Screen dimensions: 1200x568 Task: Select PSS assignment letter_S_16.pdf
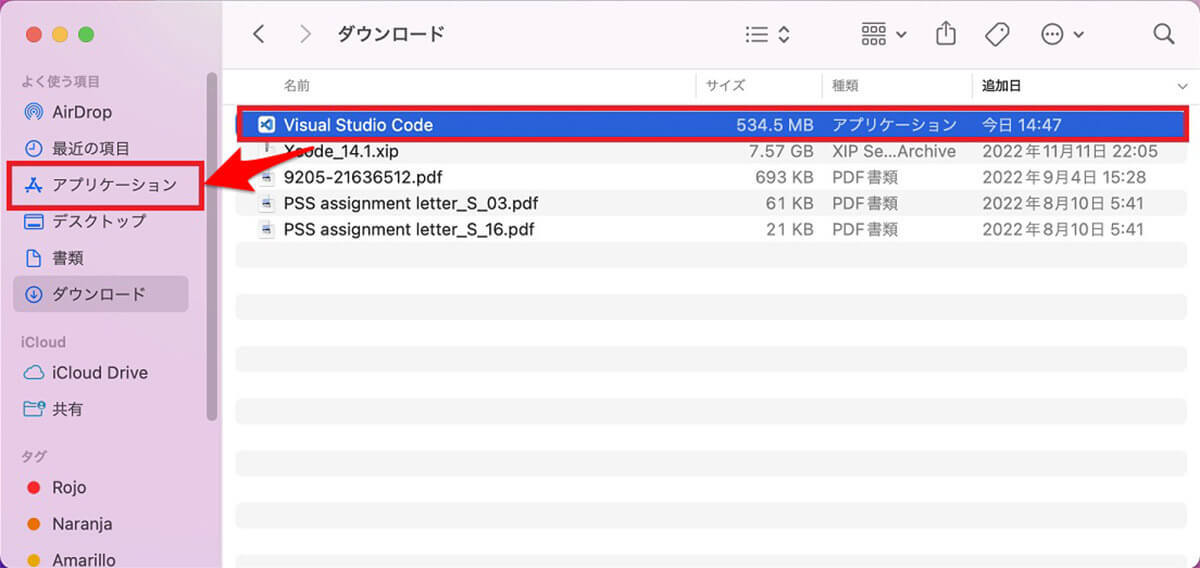coord(409,230)
